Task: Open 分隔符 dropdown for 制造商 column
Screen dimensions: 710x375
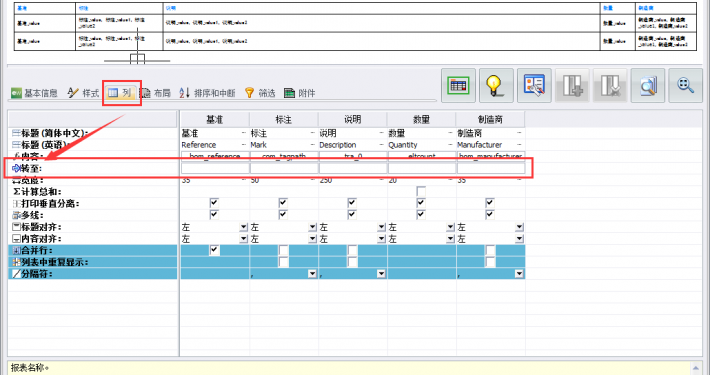Action: pyautogui.click(x=519, y=274)
